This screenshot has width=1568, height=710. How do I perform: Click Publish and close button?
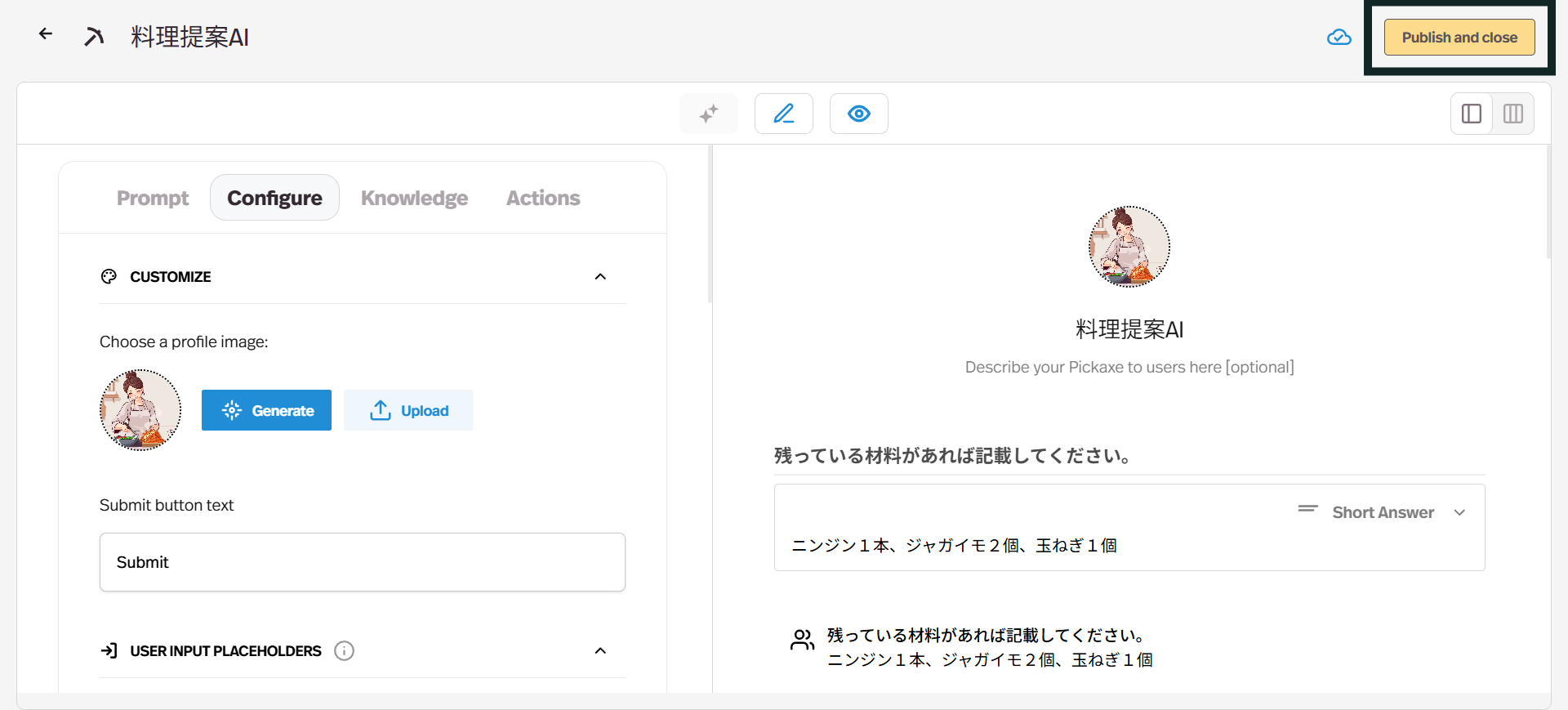pyautogui.click(x=1459, y=38)
